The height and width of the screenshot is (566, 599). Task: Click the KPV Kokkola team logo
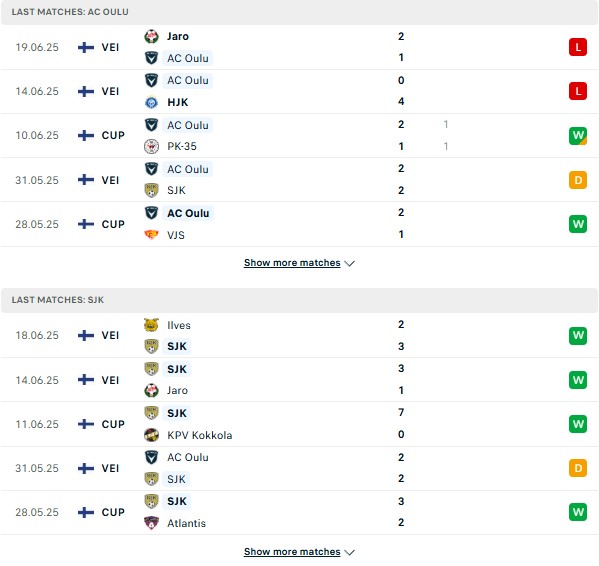pyautogui.click(x=151, y=435)
